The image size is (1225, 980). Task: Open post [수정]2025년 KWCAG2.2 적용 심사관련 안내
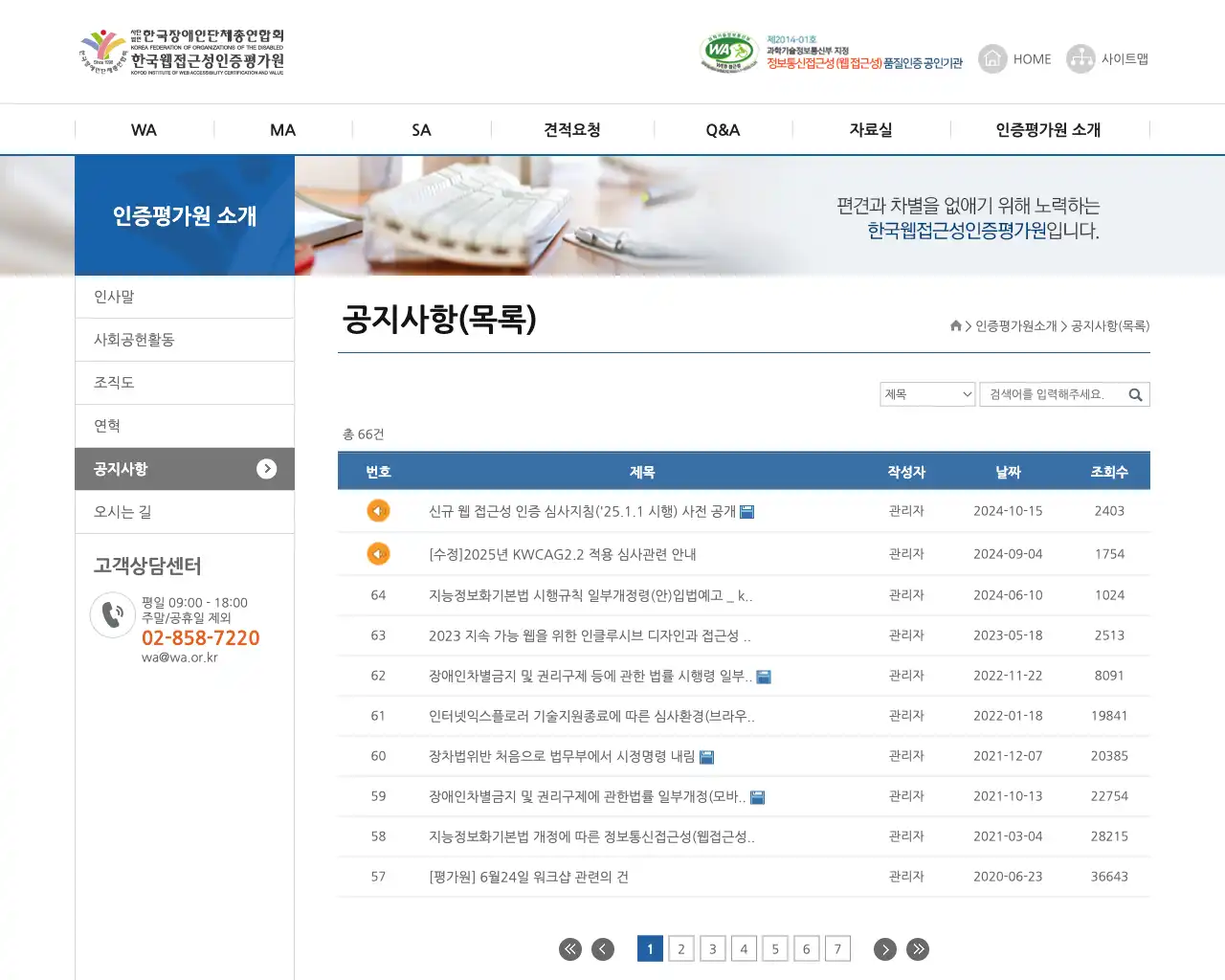[563, 555]
